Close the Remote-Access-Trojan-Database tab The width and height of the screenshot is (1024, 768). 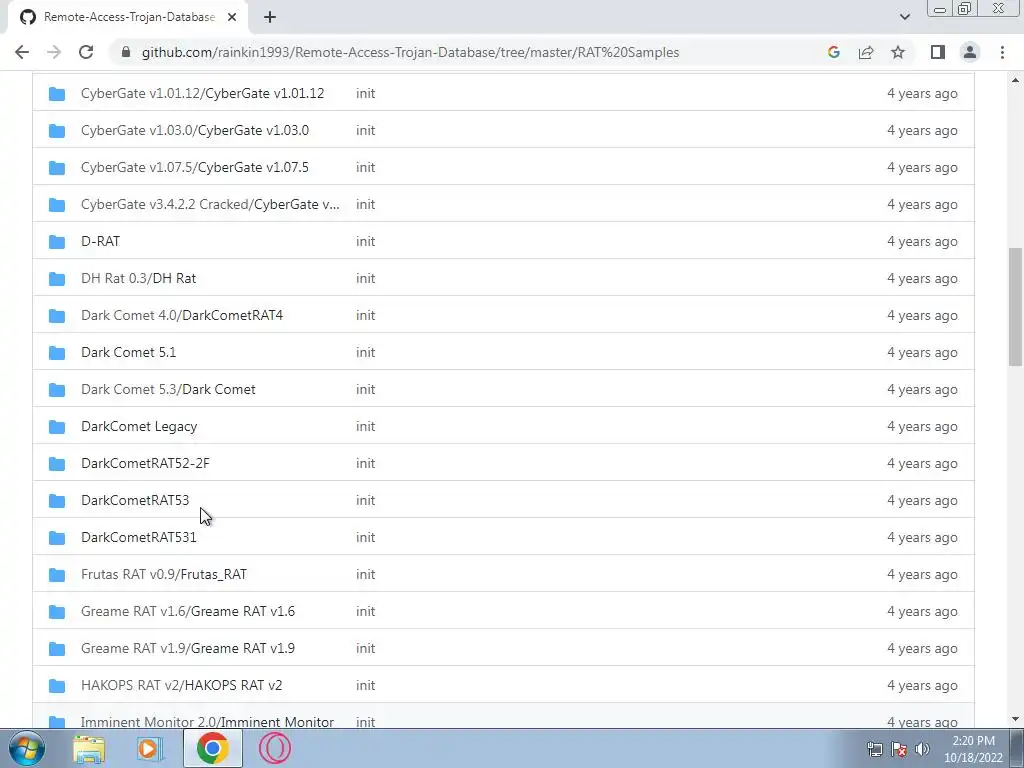point(232,17)
